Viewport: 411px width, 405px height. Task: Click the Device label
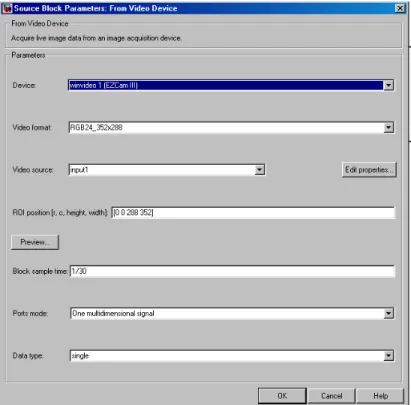click(24, 85)
